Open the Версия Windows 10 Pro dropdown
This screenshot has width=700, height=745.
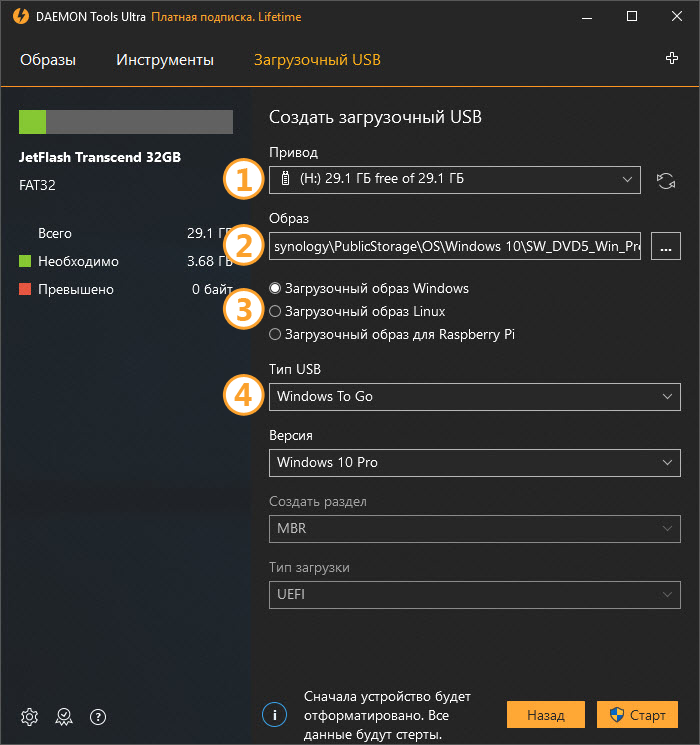[475, 463]
